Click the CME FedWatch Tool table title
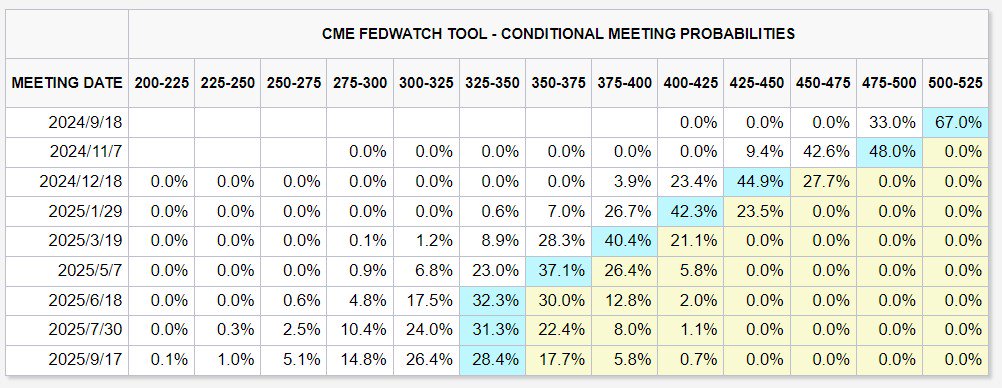This screenshot has height=388, width=1002. click(559, 34)
